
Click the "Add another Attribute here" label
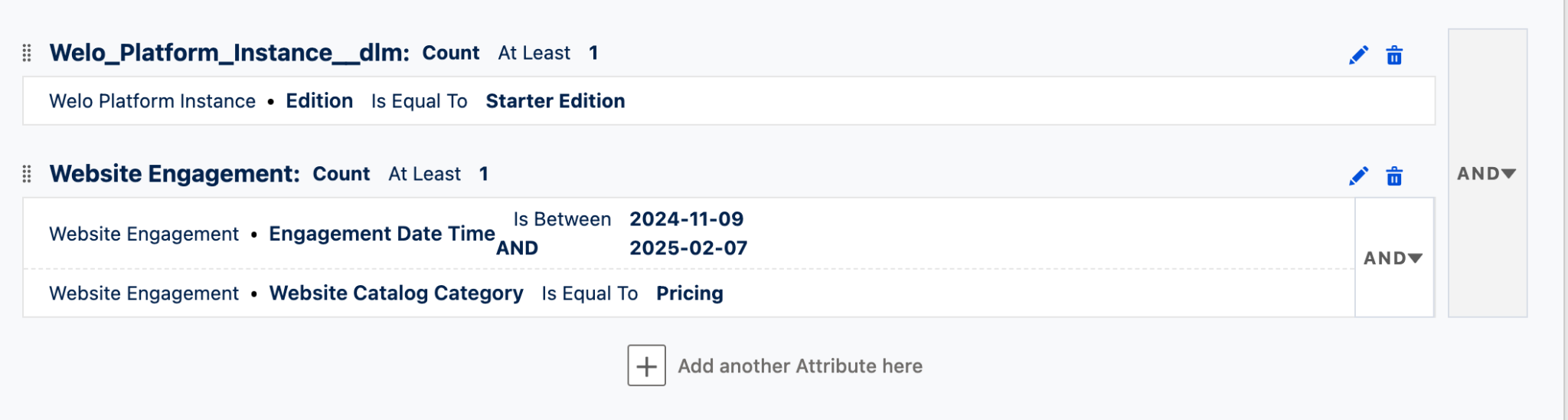point(800,366)
